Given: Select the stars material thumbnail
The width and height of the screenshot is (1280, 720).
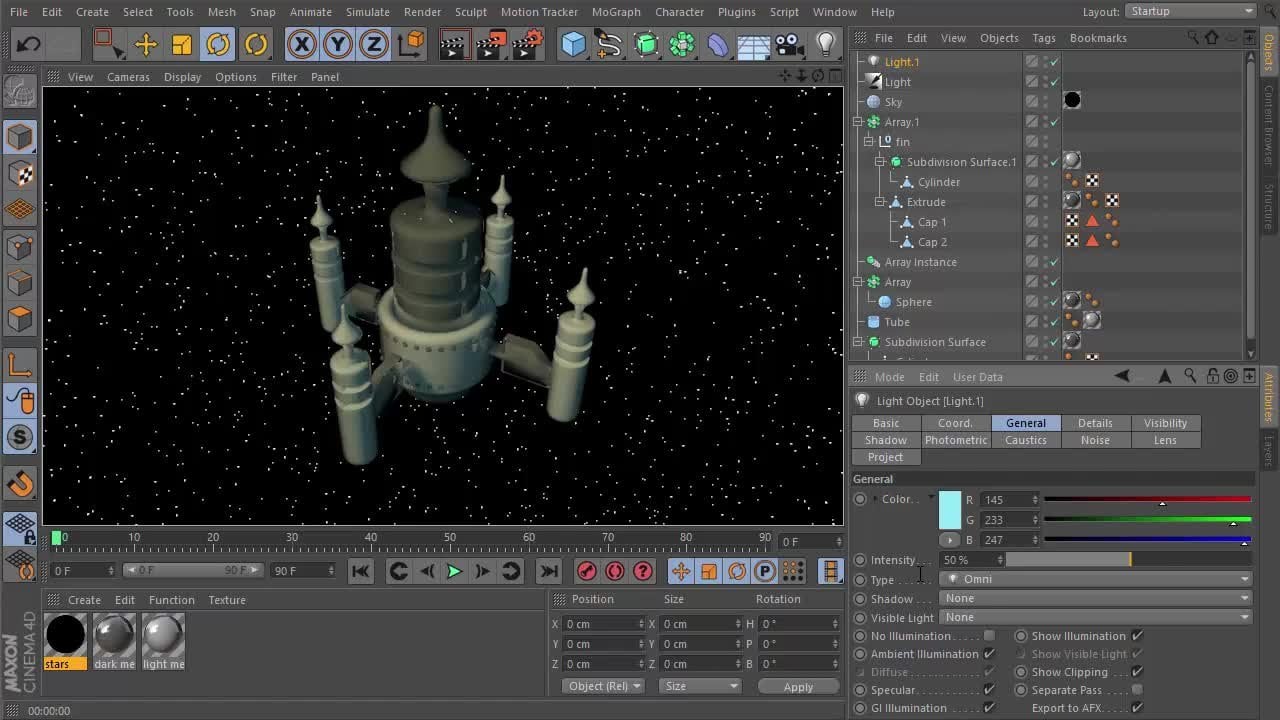Looking at the screenshot, I should point(65,635).
